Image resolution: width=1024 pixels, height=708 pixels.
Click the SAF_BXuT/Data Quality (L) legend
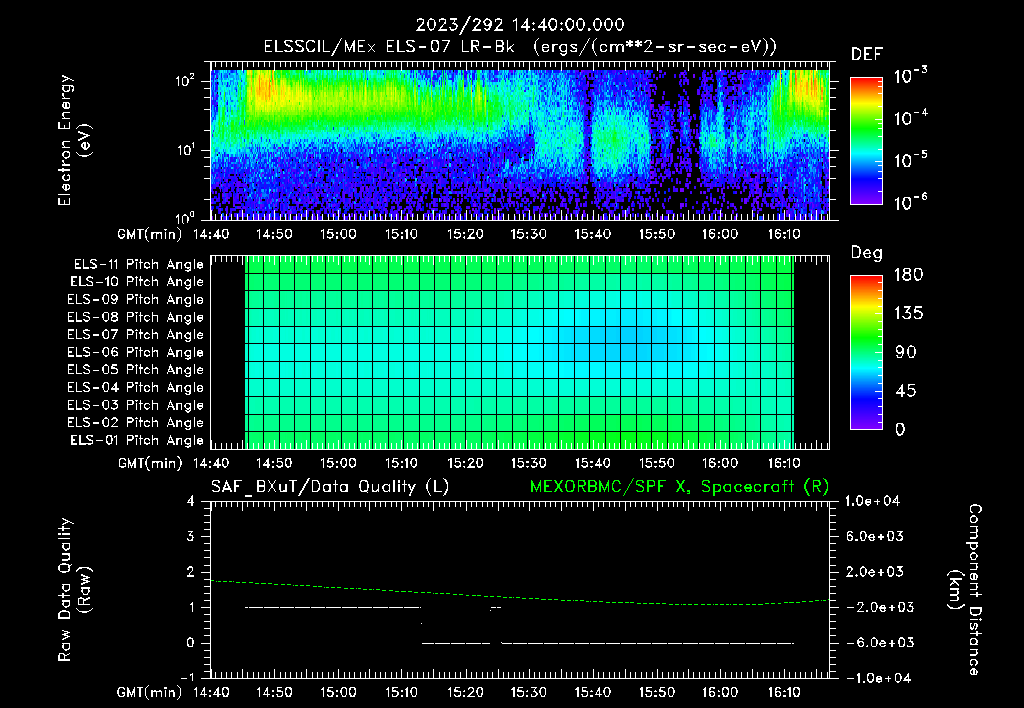(x=330, y=487)
